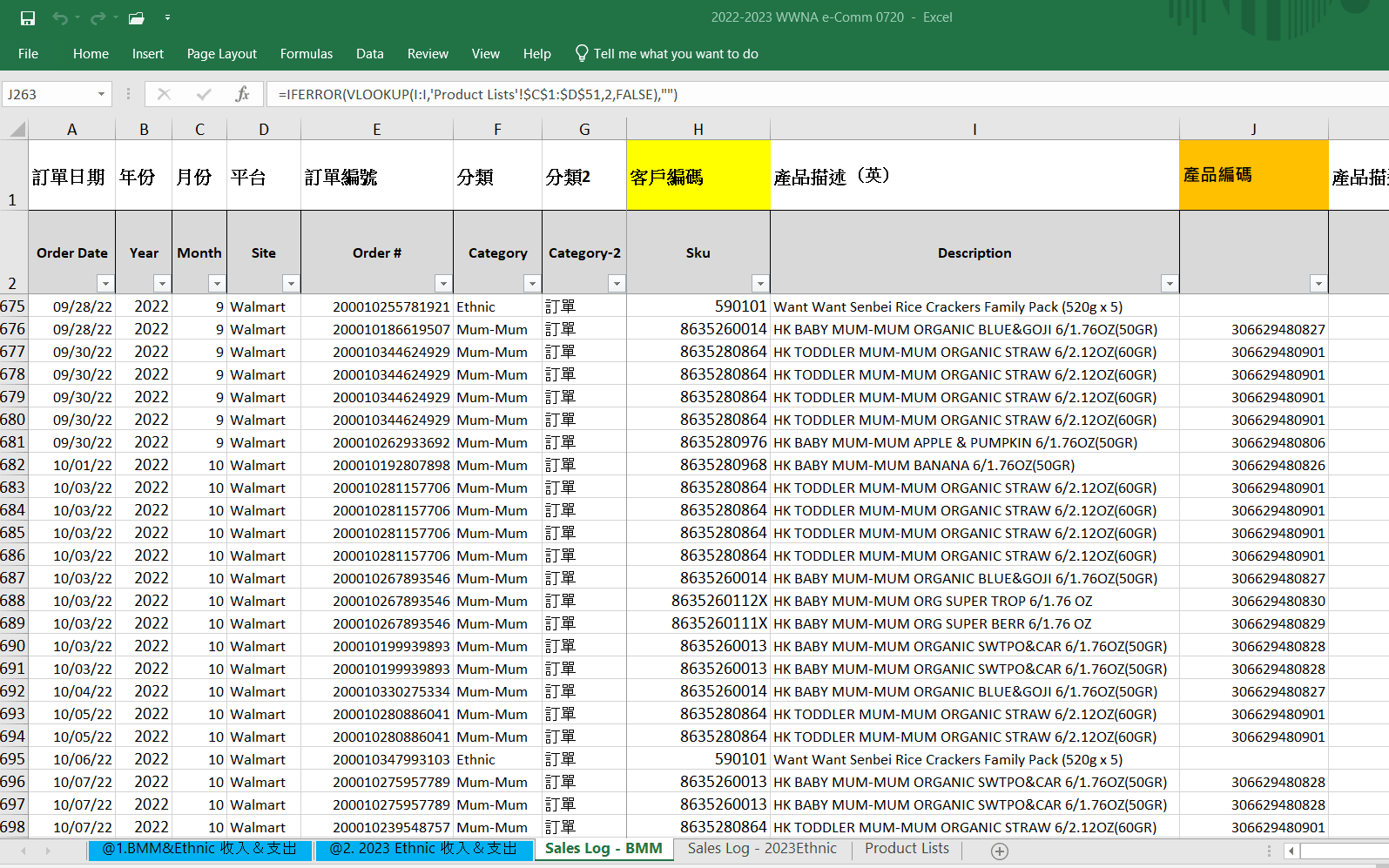Click the lightbulb Tell me icon

click(582, 53)
